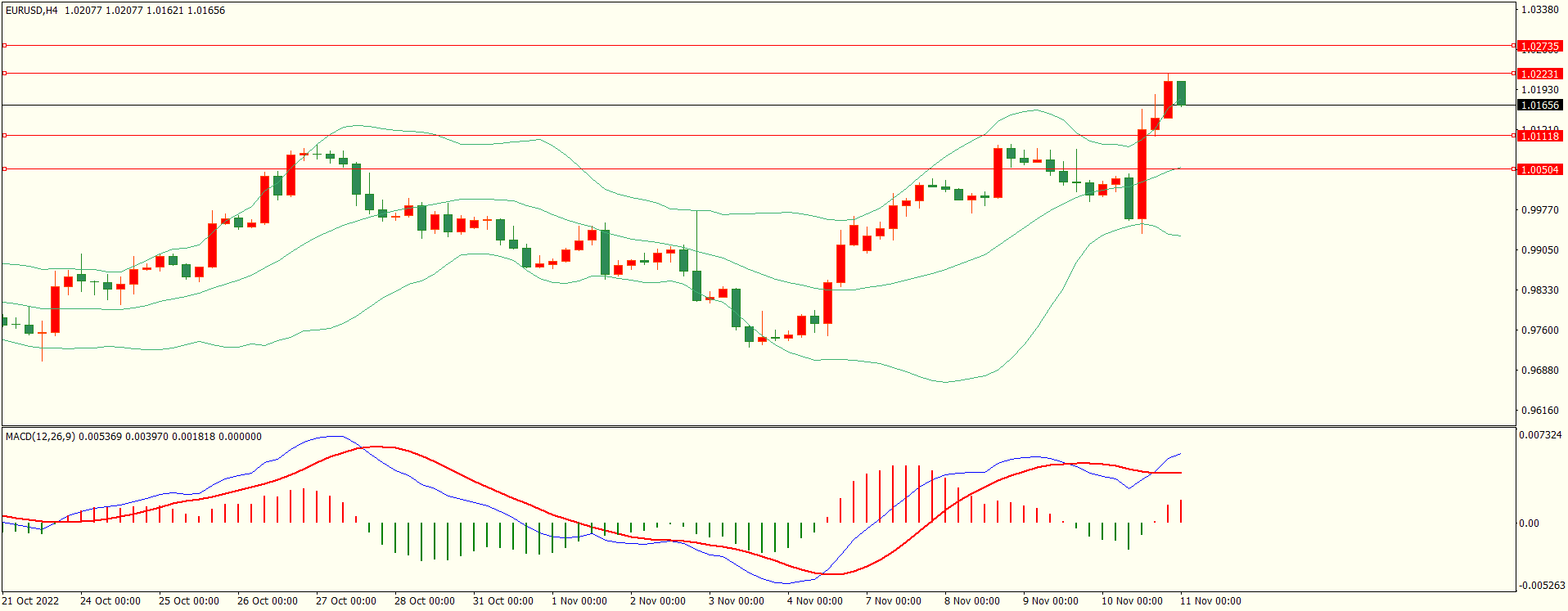This screenshot has height=611, width=1568.
Task: Click the red 1.00504 price tag
Action: [x=1539, y=170]
